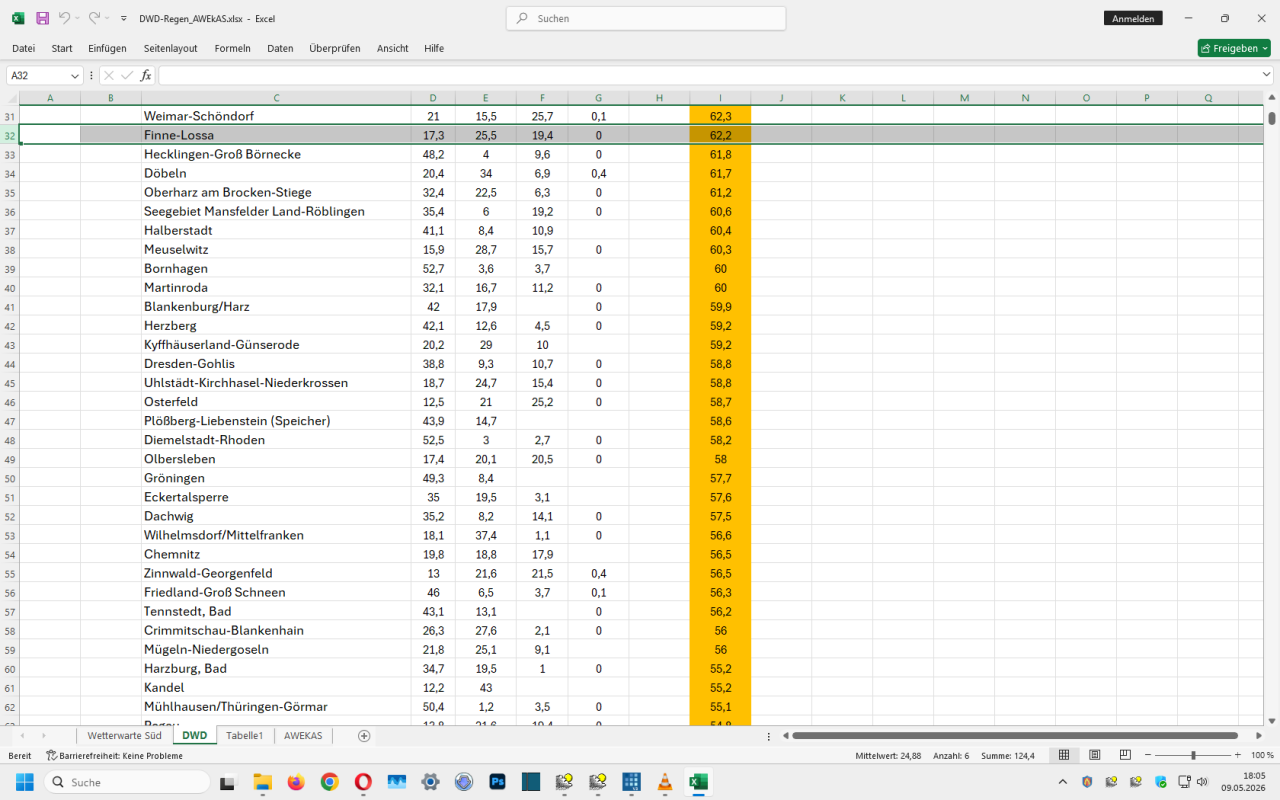Click the Freigeben share button
Screen dimensions: 1280x800
click(x=1234, y=48)
